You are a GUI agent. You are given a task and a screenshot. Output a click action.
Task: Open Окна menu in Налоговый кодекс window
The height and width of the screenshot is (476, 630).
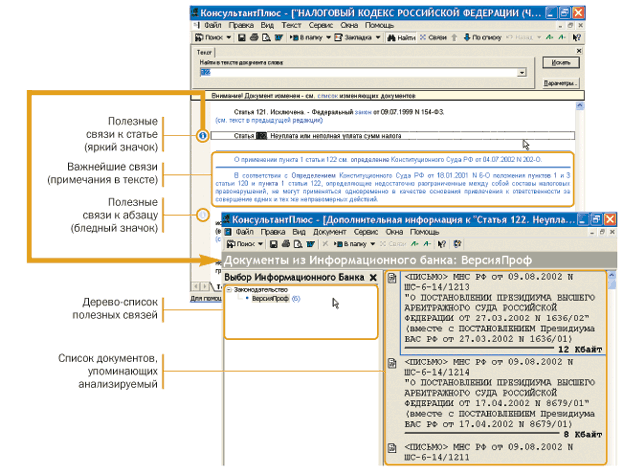(349, 25)
